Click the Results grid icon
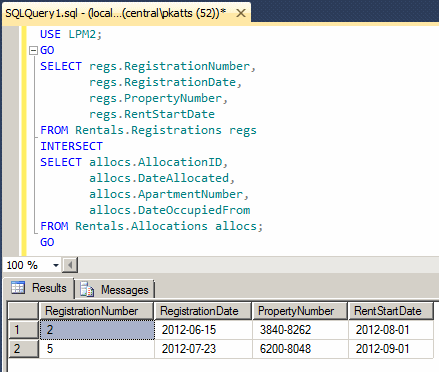Image resolution: width=439 pixels, height=372 pixels. (x=18, y=287)
